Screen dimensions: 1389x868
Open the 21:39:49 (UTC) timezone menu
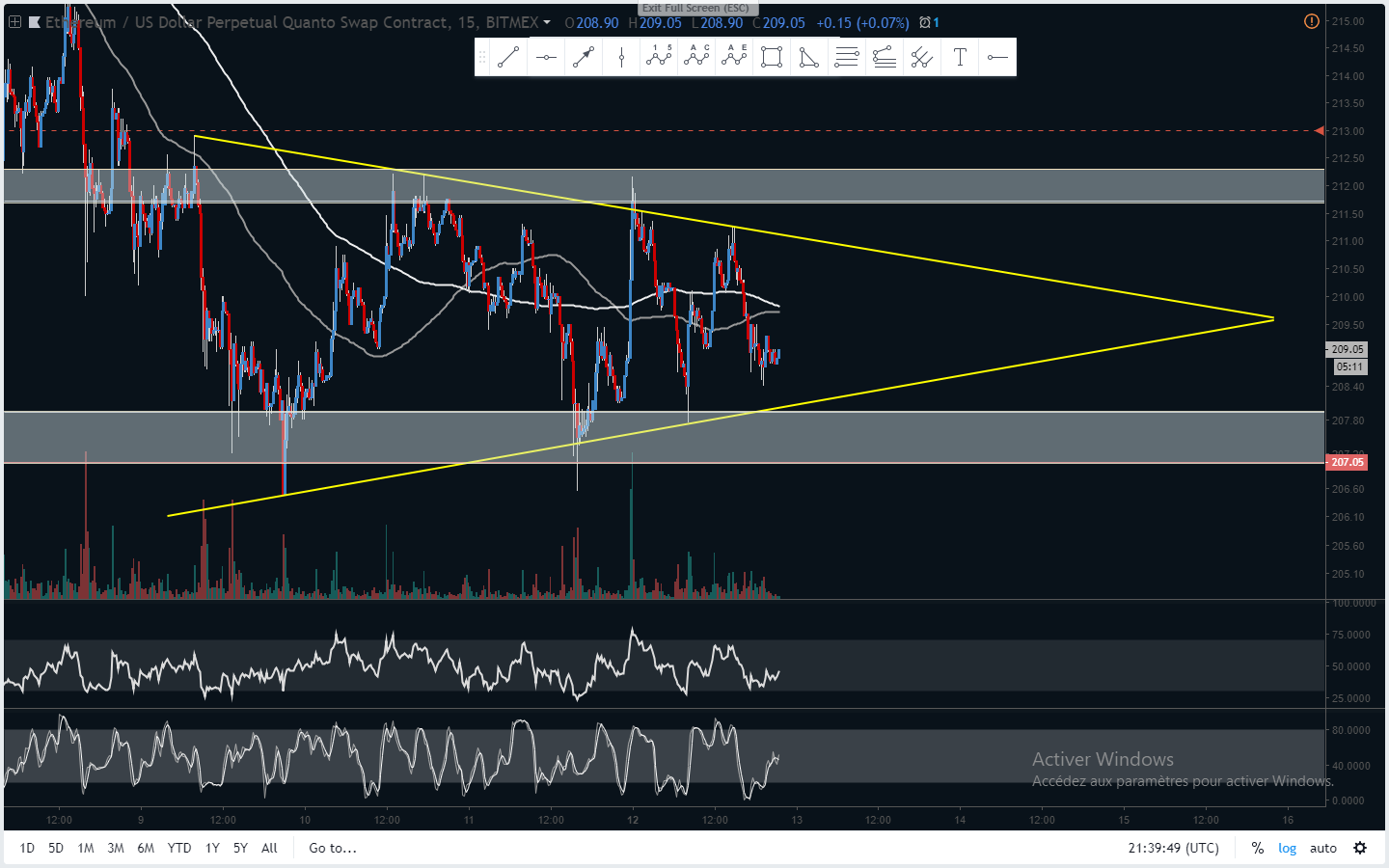(1173, 848)
